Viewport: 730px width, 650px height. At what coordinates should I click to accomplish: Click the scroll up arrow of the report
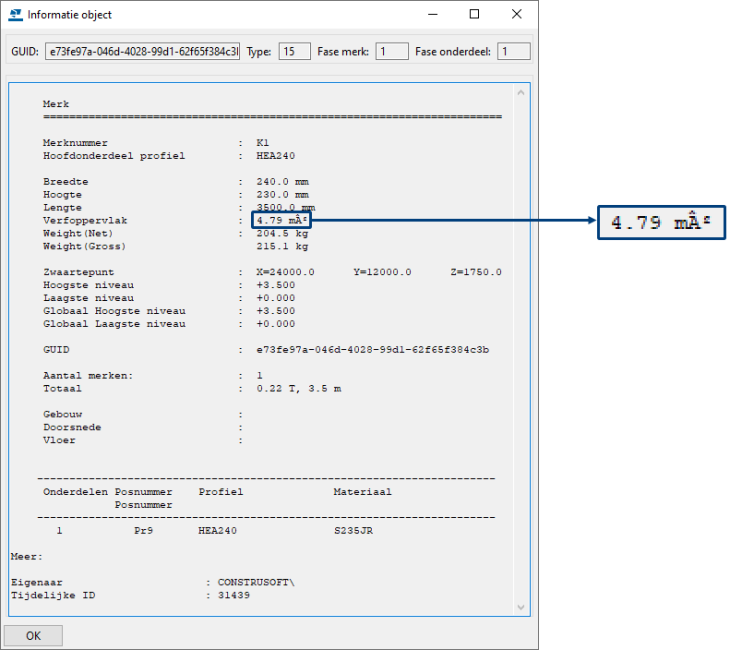(x=520, y=92)
